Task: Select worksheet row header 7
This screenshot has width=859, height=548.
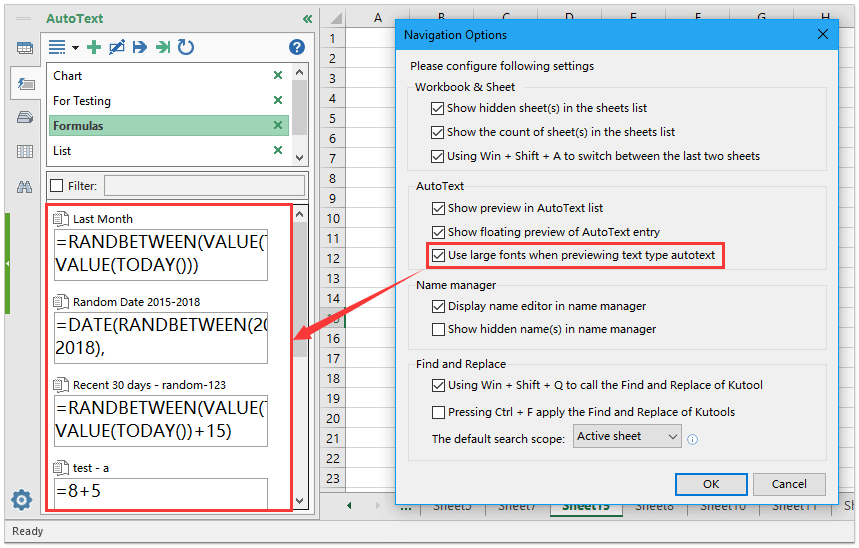Action: [333, 158]
